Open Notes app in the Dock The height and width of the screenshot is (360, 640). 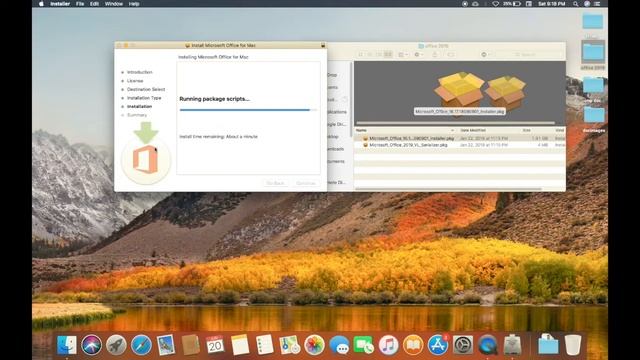coord(240,345)
